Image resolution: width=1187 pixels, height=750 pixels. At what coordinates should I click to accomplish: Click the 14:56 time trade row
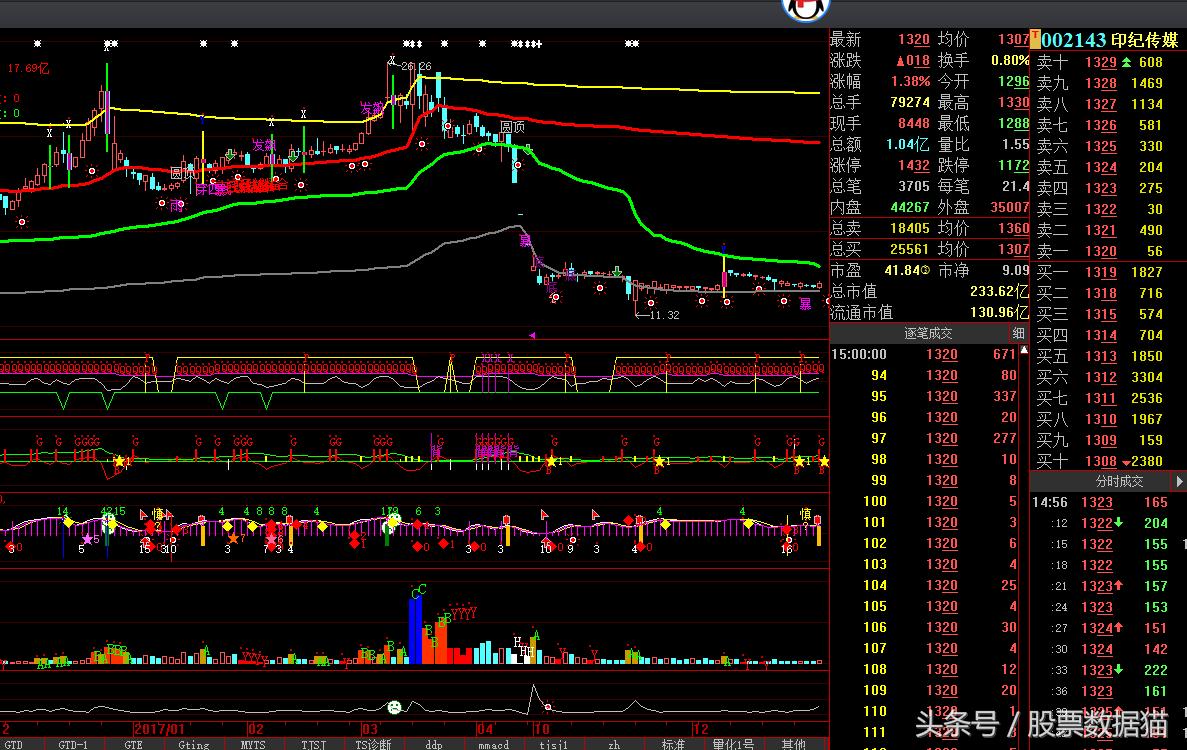(1101, 502)
